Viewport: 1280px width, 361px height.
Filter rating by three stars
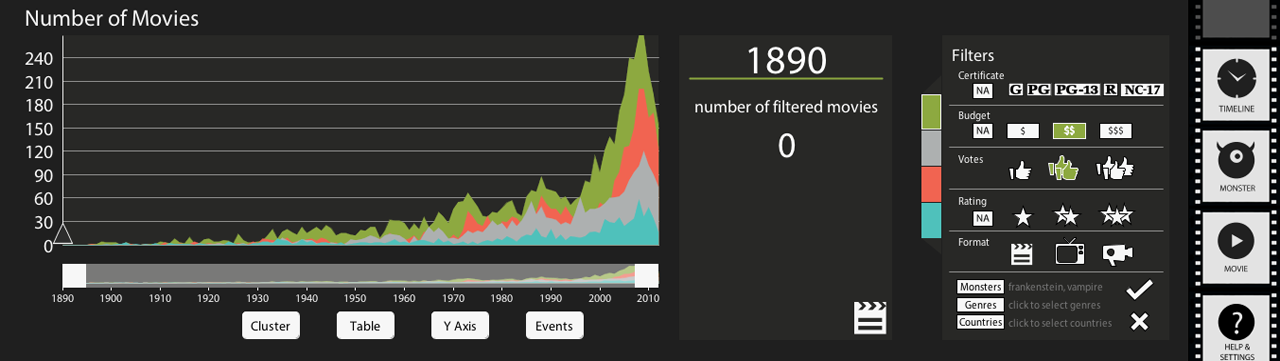1116,215
